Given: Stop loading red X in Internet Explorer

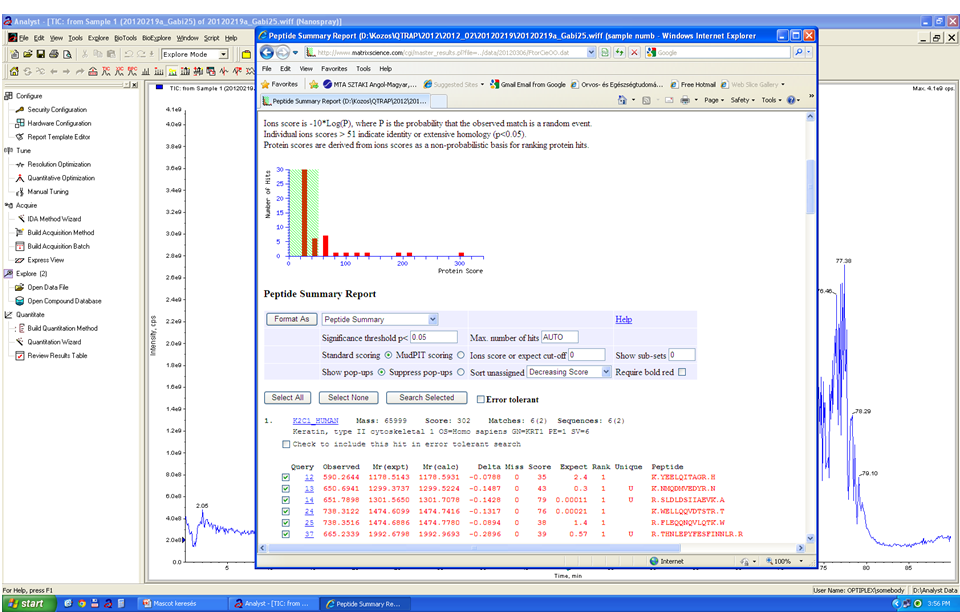Looking at the screenshot, I should pos(634,53).
